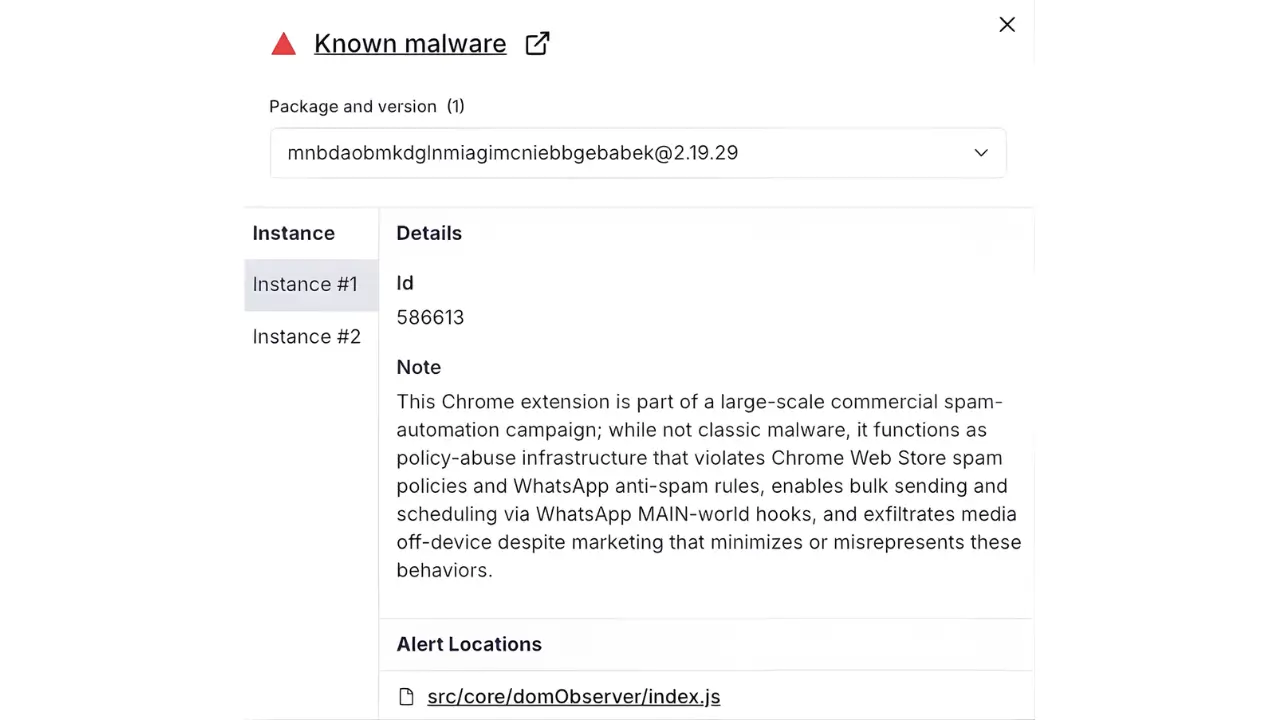The height and width of the screenshot is (720, 1280).
Task: Open the mnbdaobmkdglnmiagimcniebbgebabek@2.19.29 combo box
Action: (620, 153)
